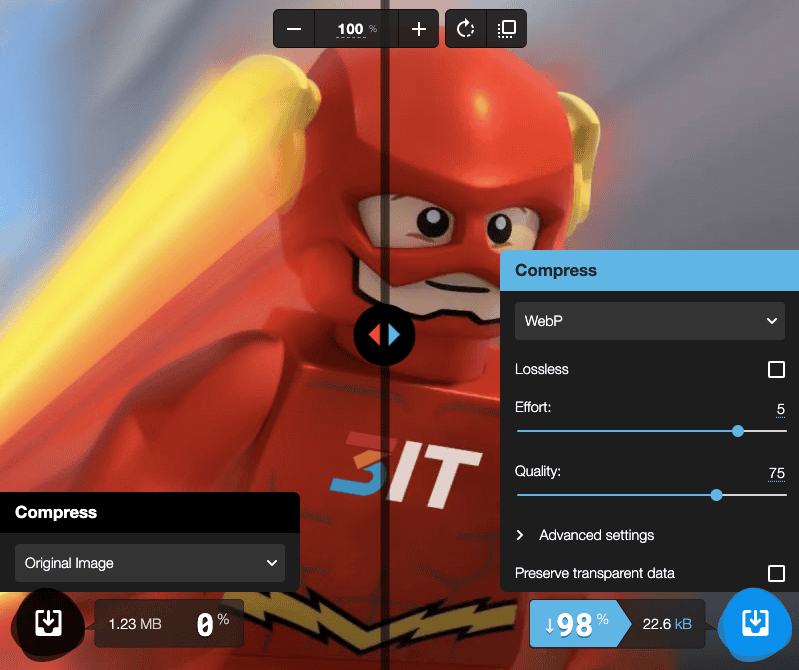Grab the center split-view comparison handle
799x670 pixels.
[384, 335]
